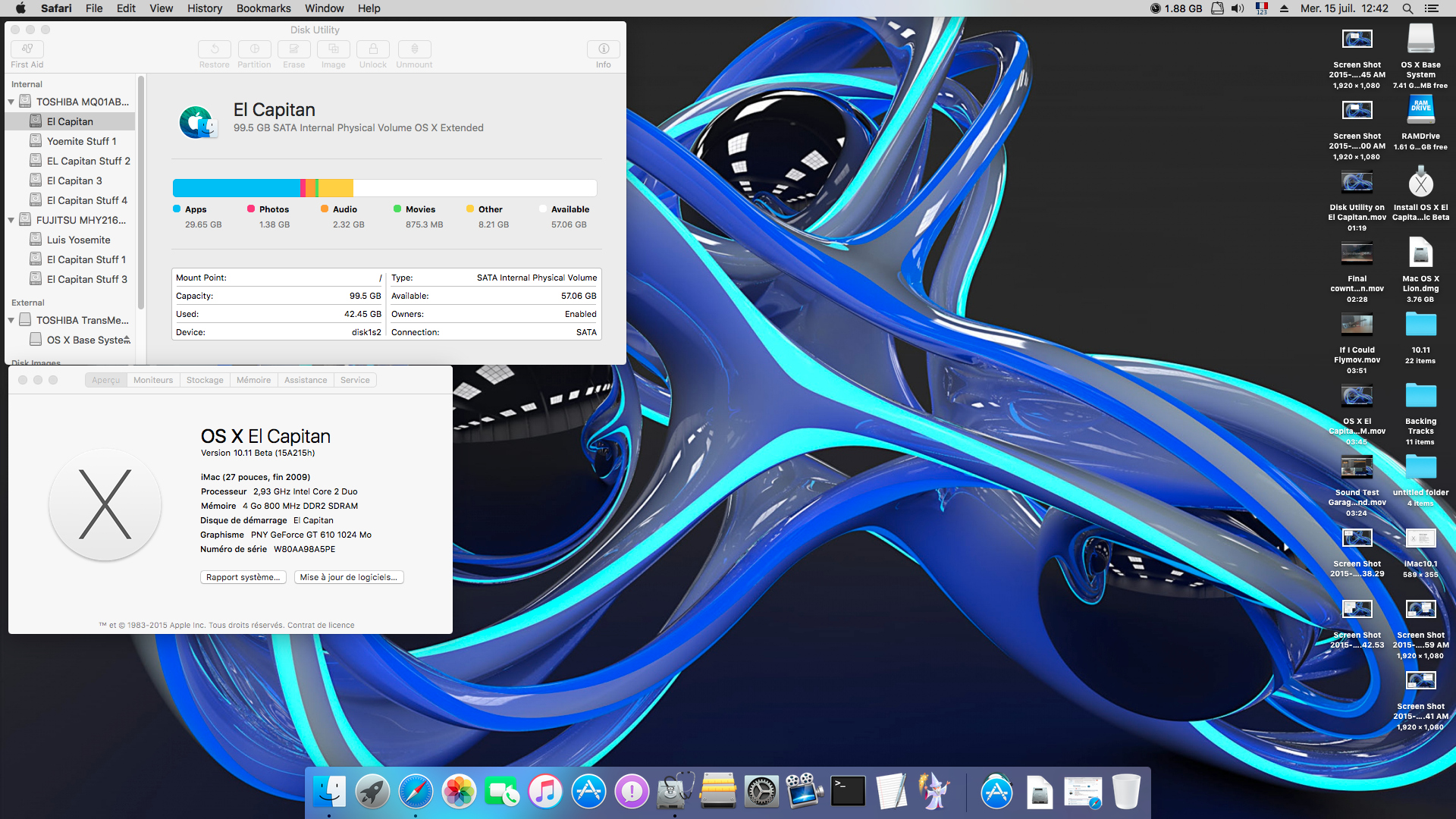1456x819 pixels.
Task: Collapse the FUJITSU MHY216 disk tree
Action: [11, 220]
